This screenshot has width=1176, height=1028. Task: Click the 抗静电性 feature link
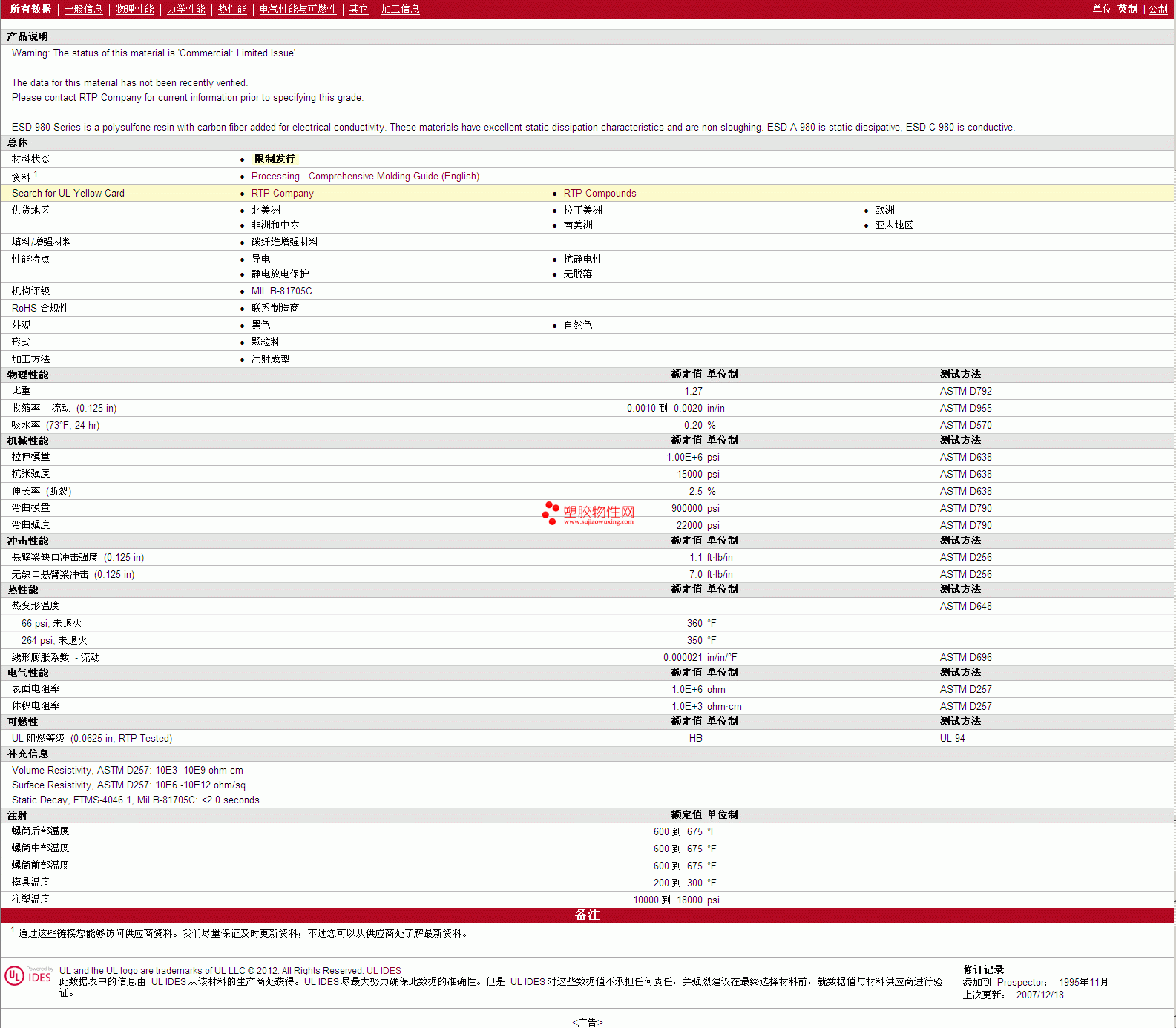pos(582,259)
